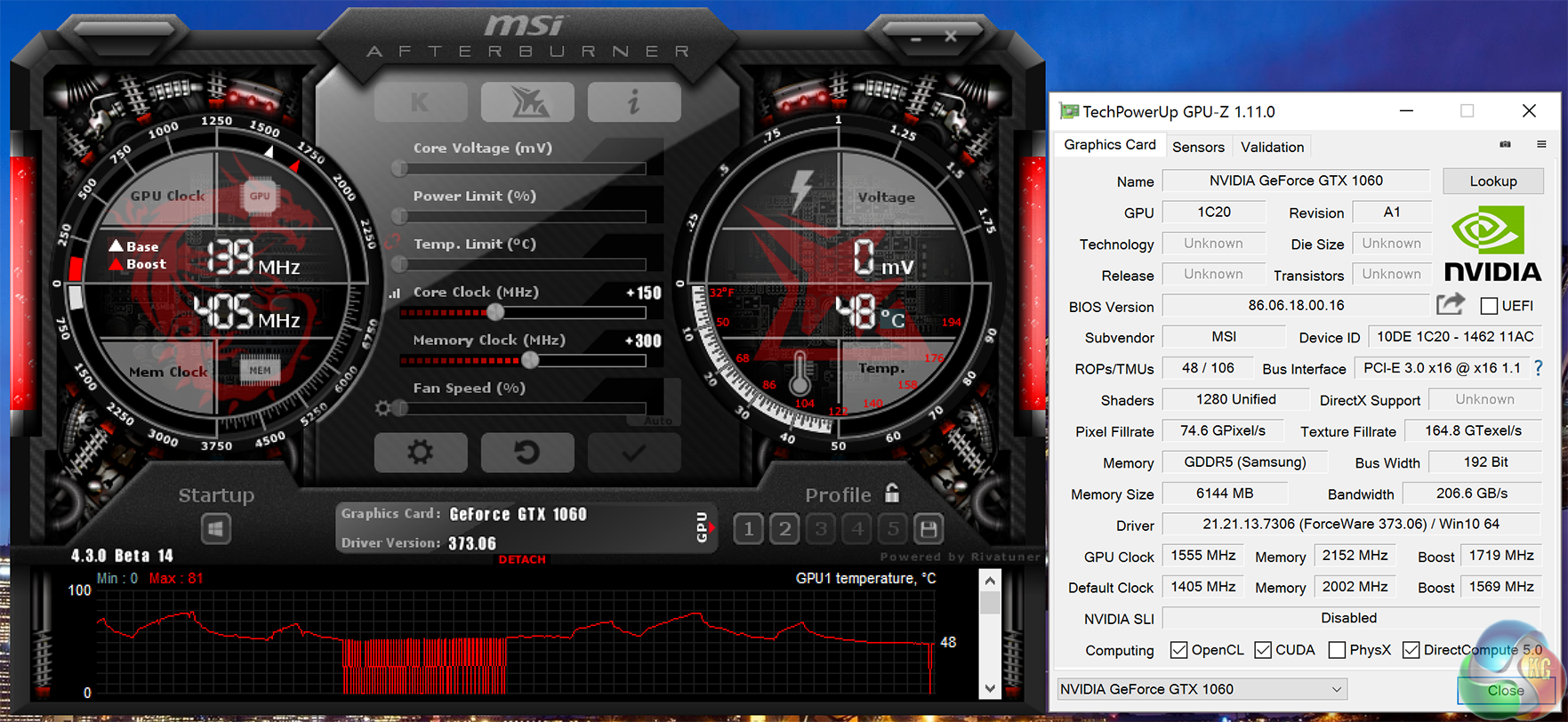Click the GPU Clock value 1555 MHz
Screen dimensions: 1568x722
pos(1202,555)
